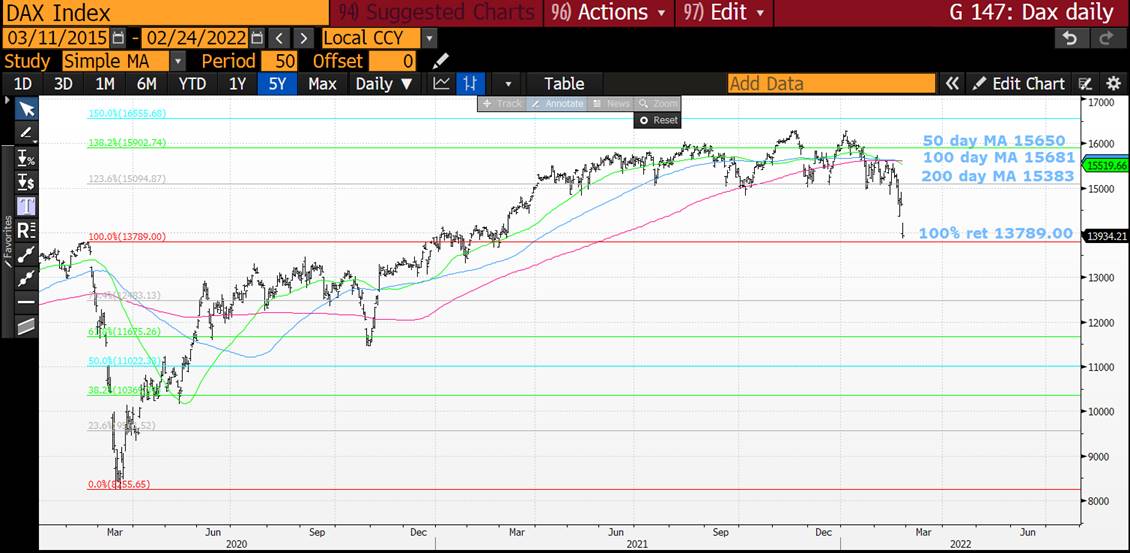1130x553 pixels.
Task: Click Annotate button on chart toolbar
Action: click(557, 104)
